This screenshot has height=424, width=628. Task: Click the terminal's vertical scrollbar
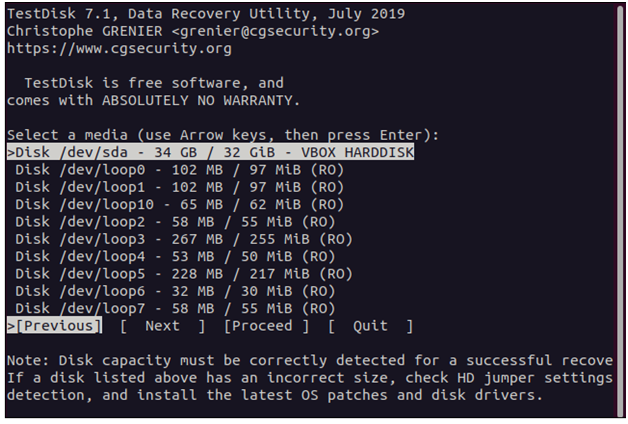tap(620, 211)
